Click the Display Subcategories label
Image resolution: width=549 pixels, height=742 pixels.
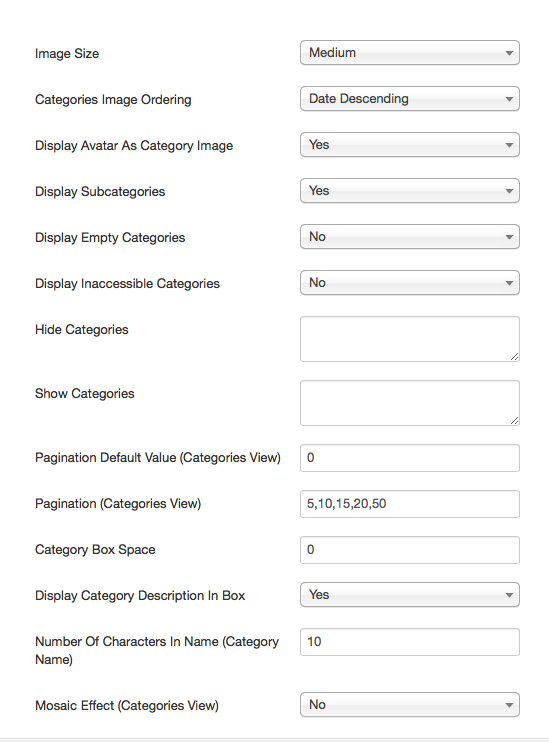(x=100, y=191)
